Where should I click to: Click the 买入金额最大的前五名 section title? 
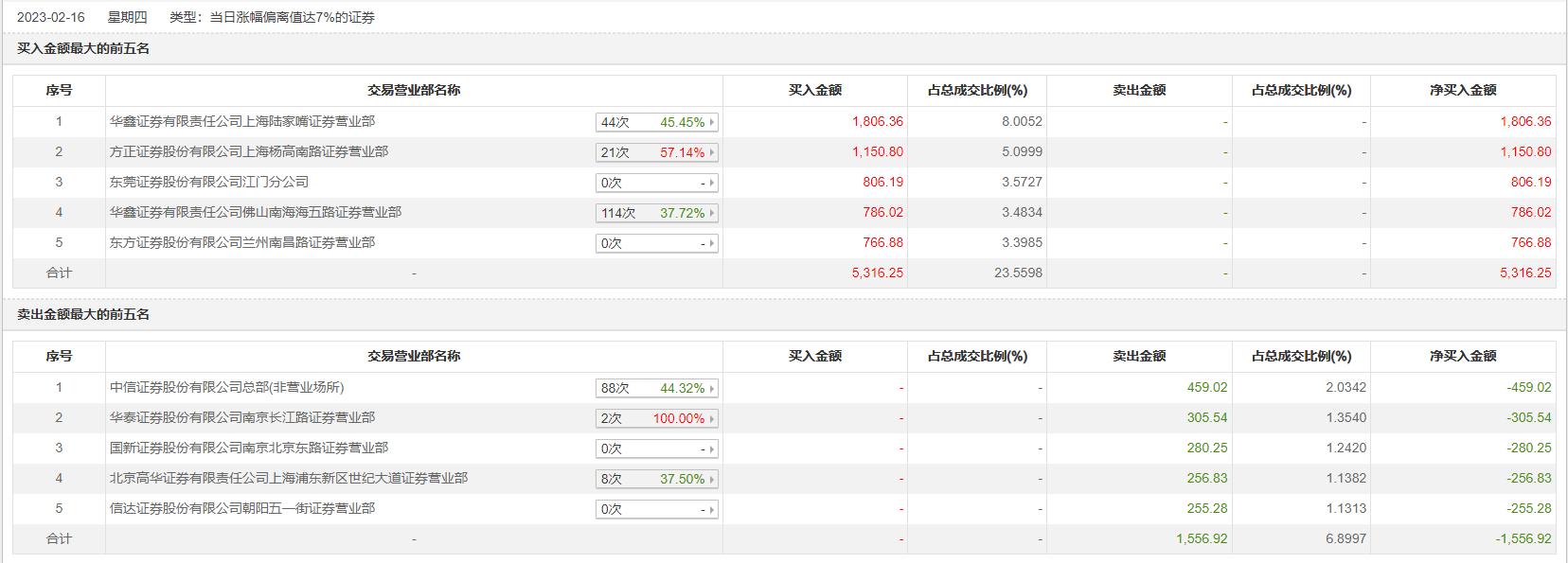click(83, 48)
